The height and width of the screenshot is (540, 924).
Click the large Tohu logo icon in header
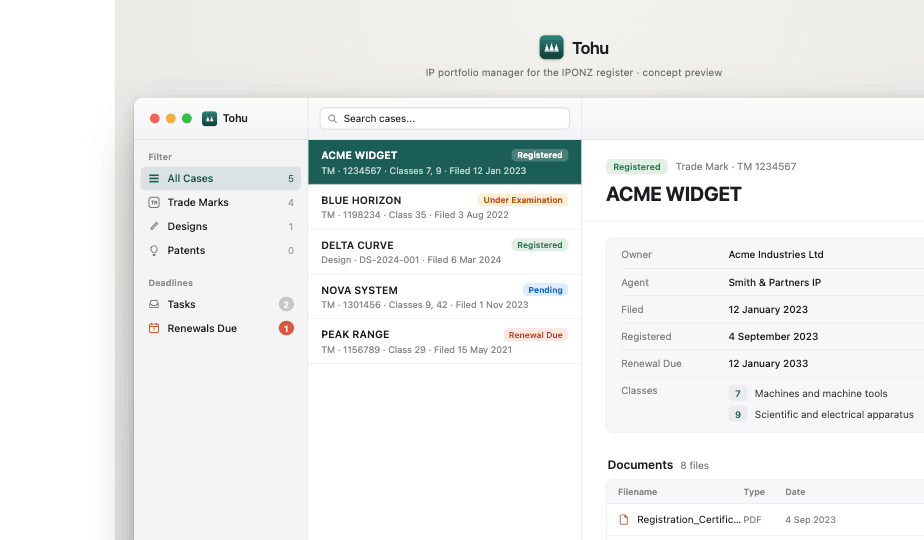(551, 47)
